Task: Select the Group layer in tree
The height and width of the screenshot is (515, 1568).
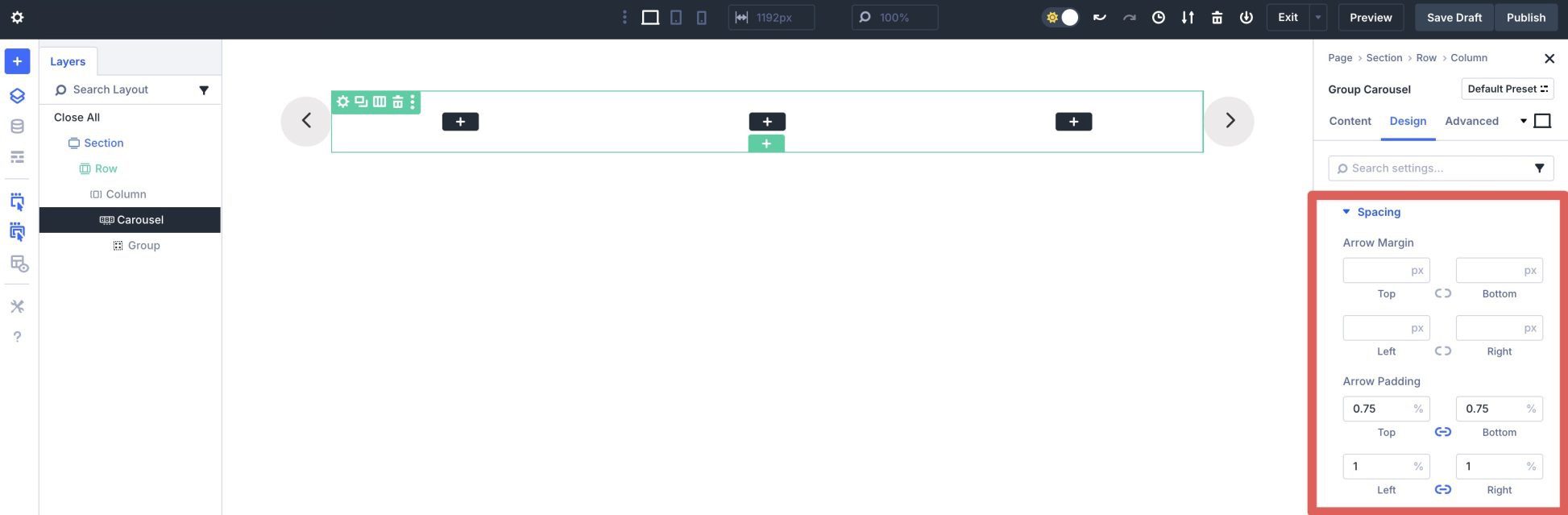Action: (x=143, y=246)
